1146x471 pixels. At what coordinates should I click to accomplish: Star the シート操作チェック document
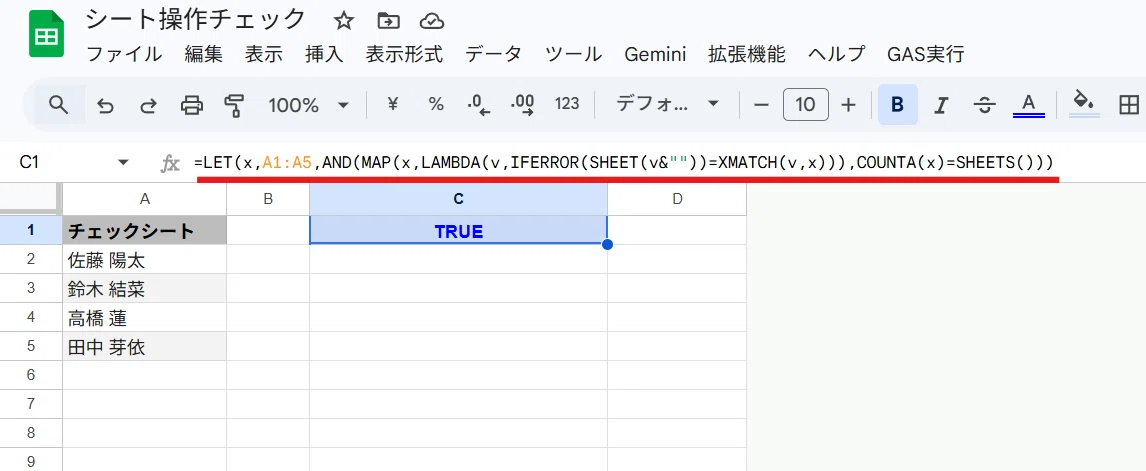pyautogui.click(x=344, y=21)
